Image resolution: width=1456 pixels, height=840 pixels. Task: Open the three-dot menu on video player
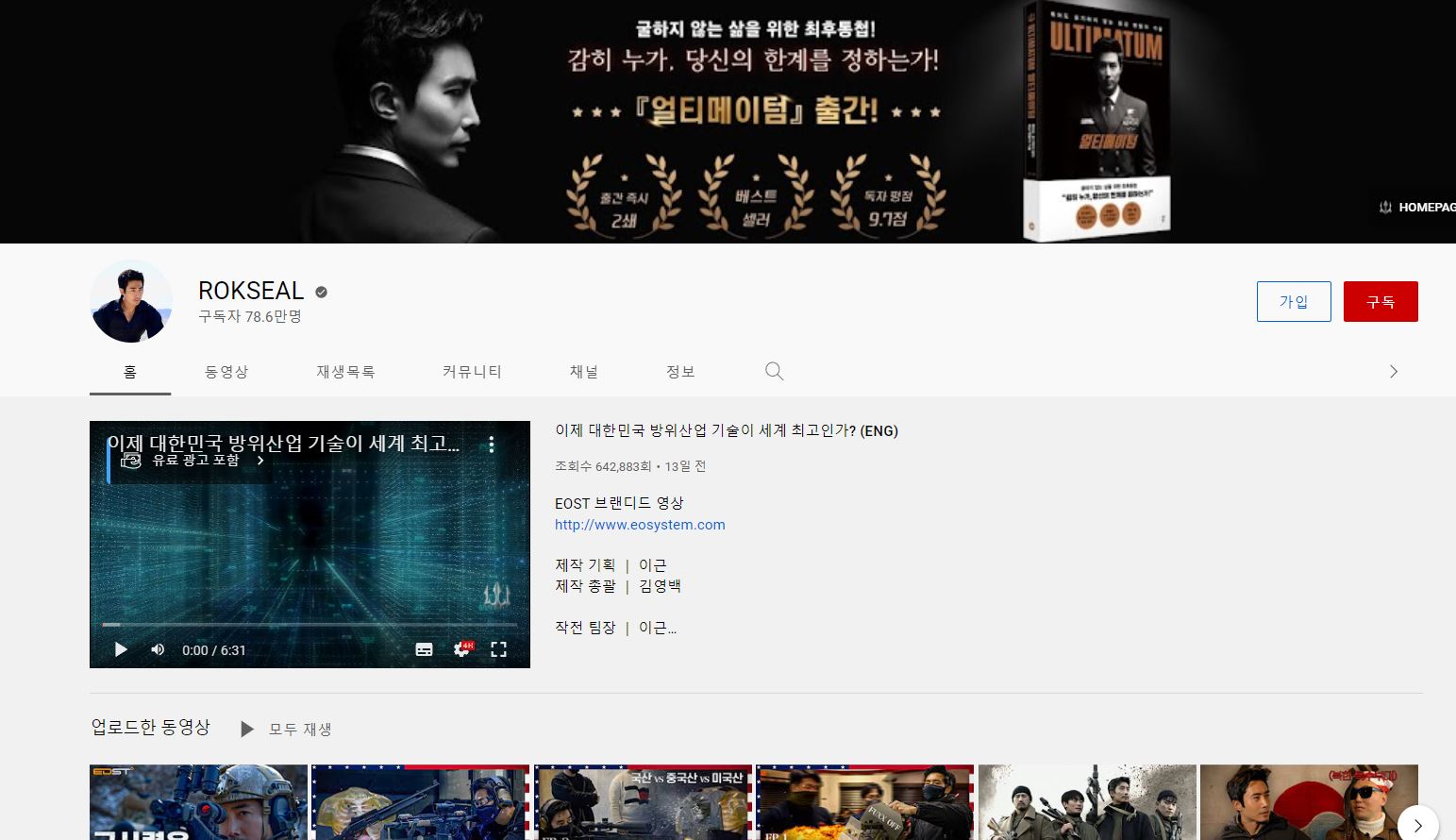coord(492,445)
